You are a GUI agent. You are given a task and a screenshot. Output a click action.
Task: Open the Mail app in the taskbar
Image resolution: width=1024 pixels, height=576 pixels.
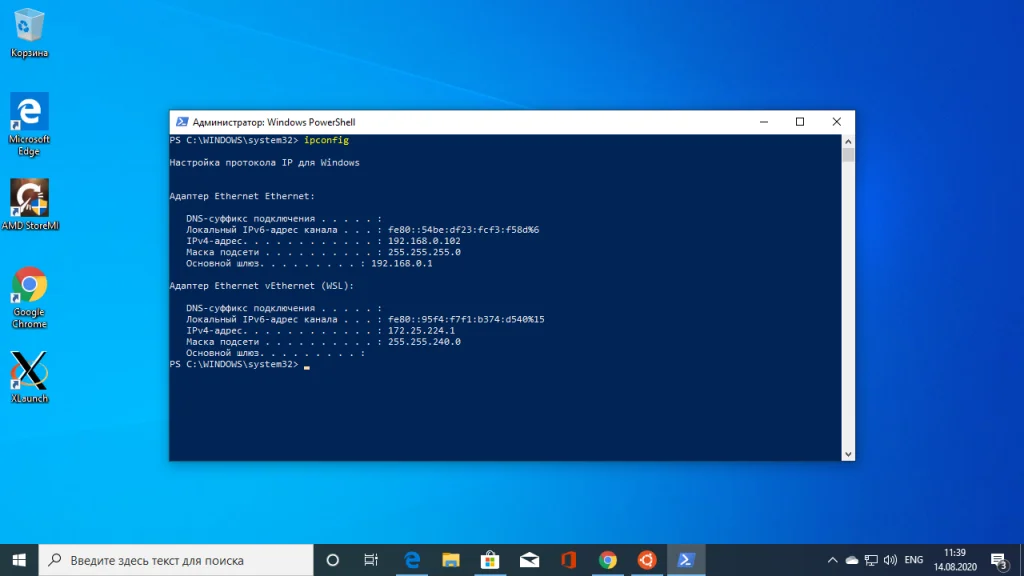[x=529, y=560]
